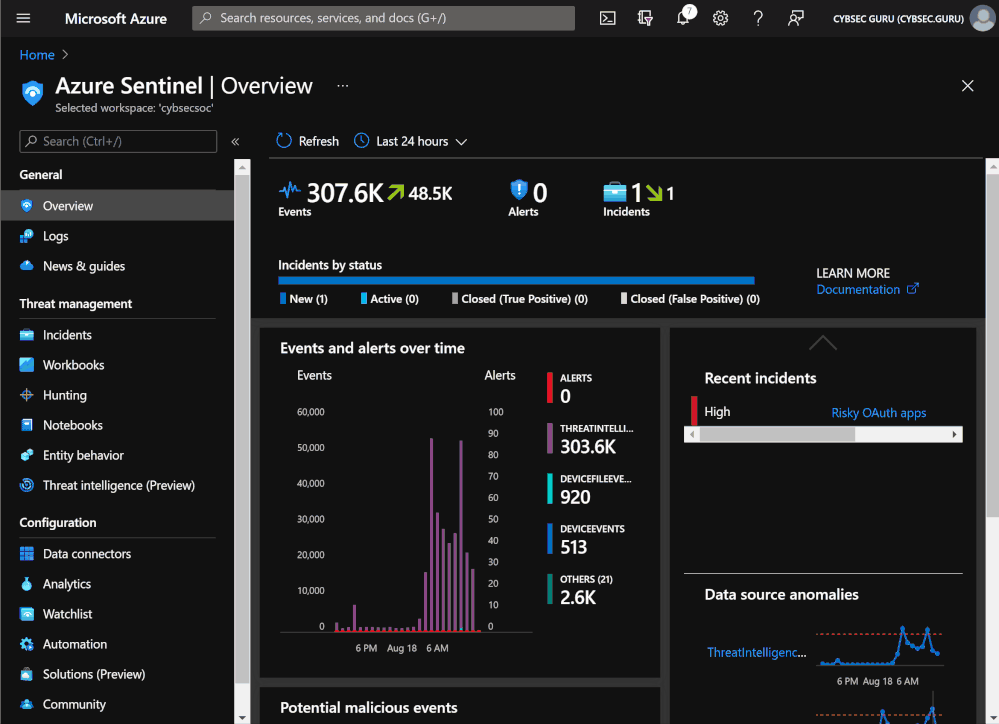Select Overview in the General menu
This screenshot has height=724, width=999.
[117, 206]
